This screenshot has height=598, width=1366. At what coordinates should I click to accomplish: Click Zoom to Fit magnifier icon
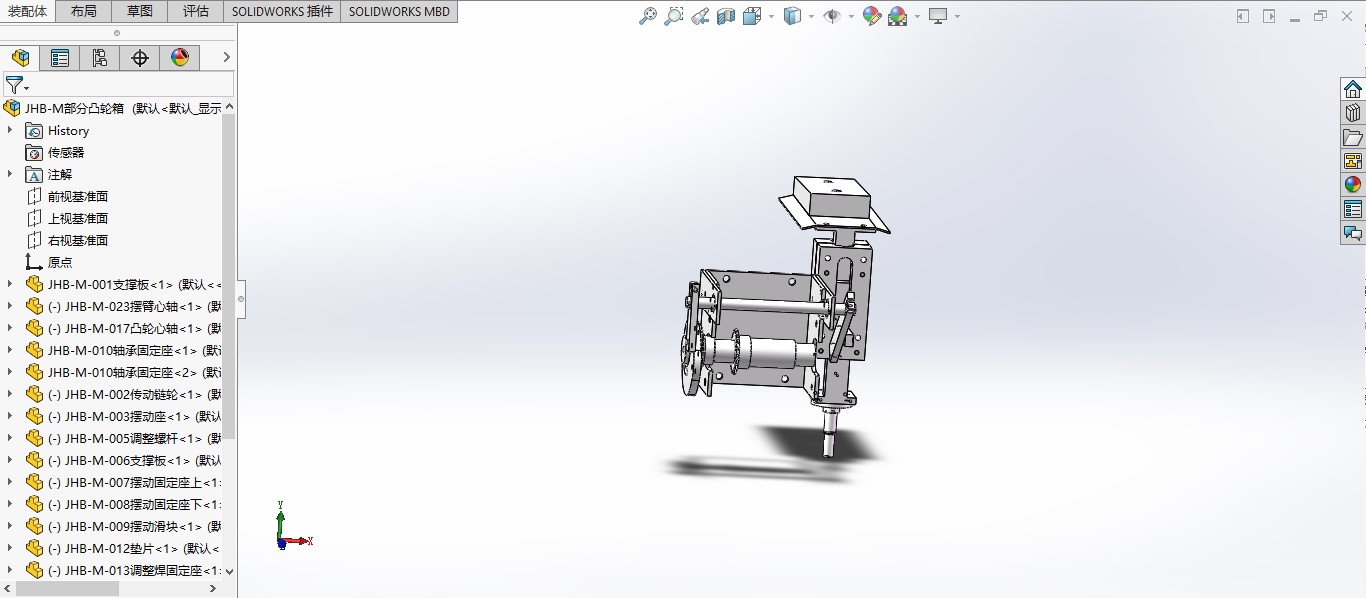(x=648, y=16)
